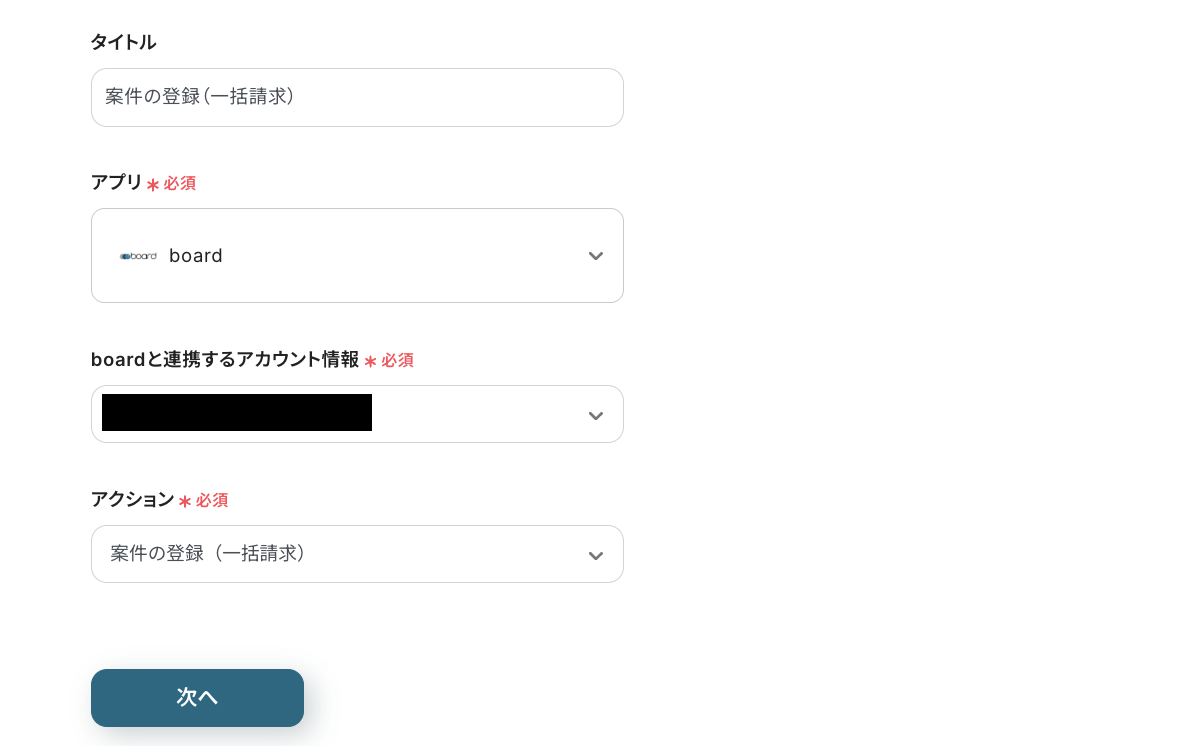1190x746 pixels.
Task: Click the アプリ field label
Action: click(x=116, y=182)
